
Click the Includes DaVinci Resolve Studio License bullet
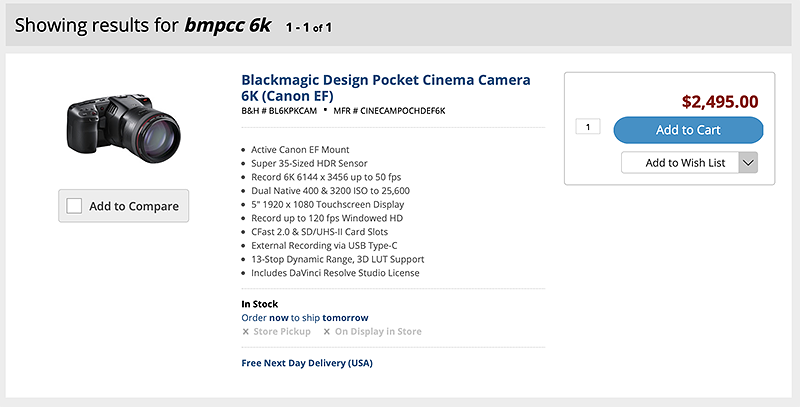tap(335, 273)
